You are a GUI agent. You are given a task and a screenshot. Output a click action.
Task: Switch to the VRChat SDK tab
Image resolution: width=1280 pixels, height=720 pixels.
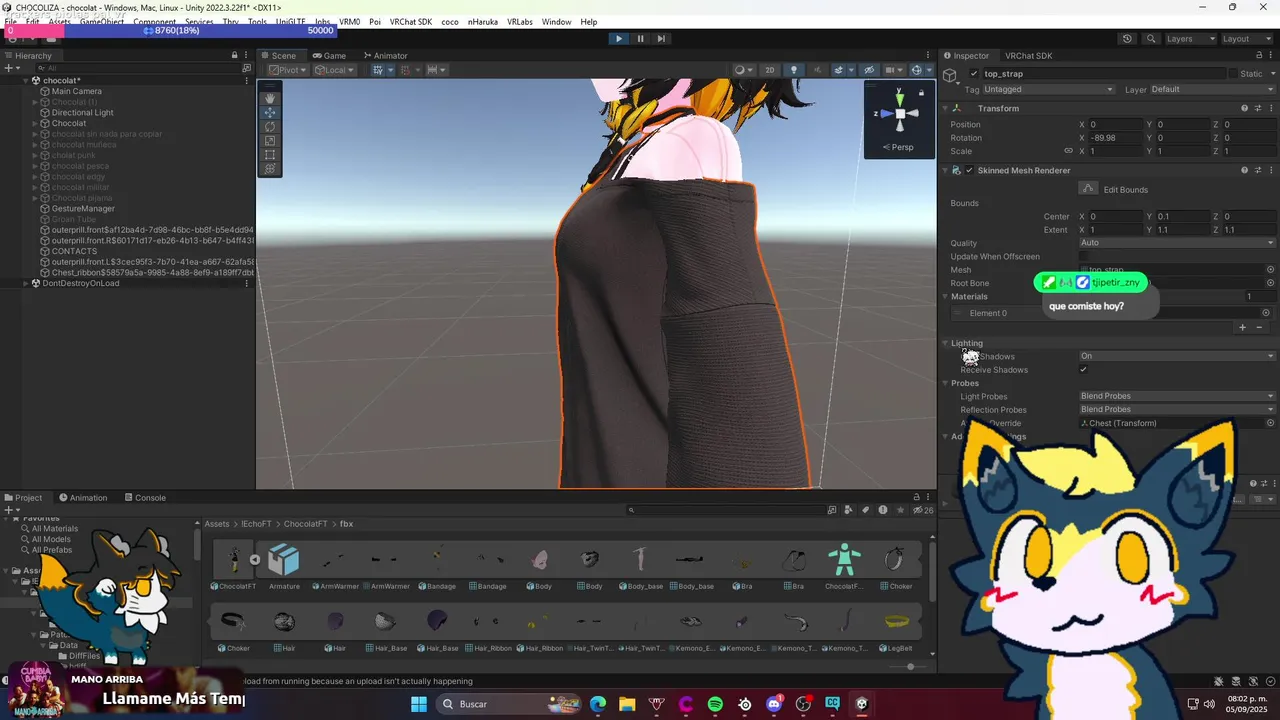pos(1028,56)
